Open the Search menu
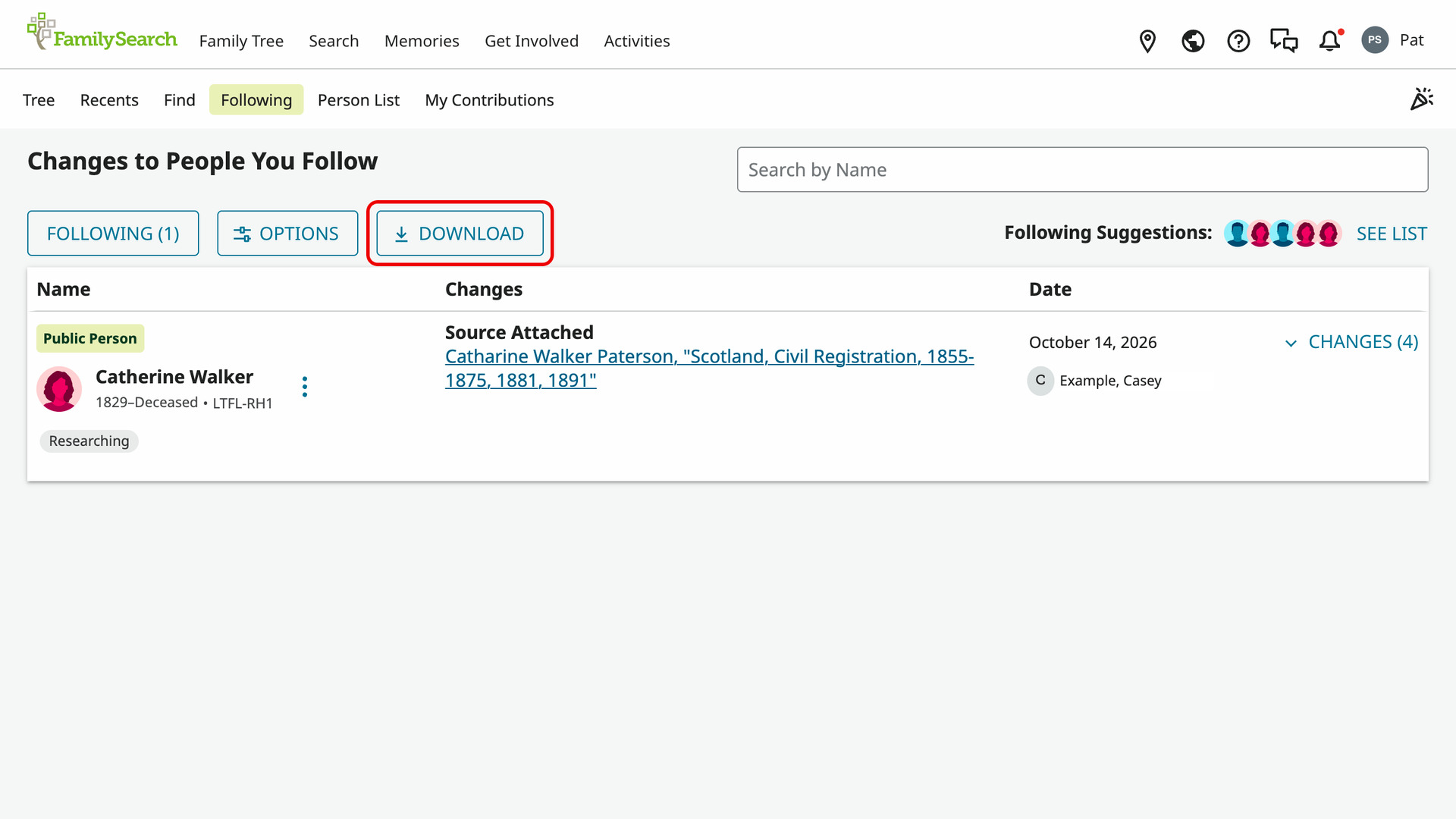Screen dimensions: 1456x819 pos(334,41)
